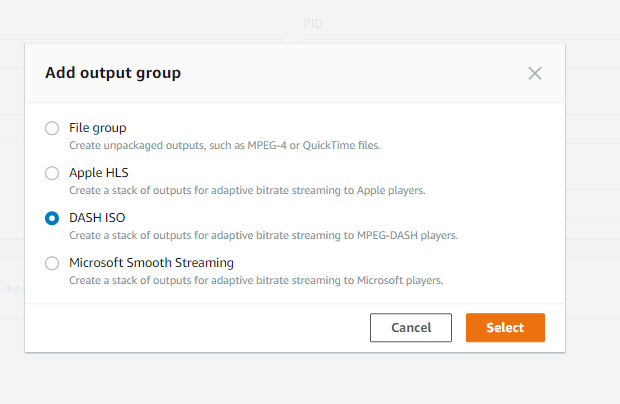Click the Microsoft players description text

pyautogui.click(x=255, y=281)
